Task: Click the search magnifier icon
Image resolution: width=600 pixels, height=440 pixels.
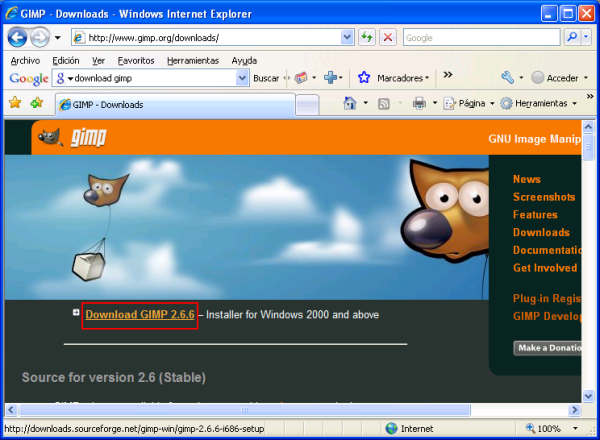Action: coord(573,37)
